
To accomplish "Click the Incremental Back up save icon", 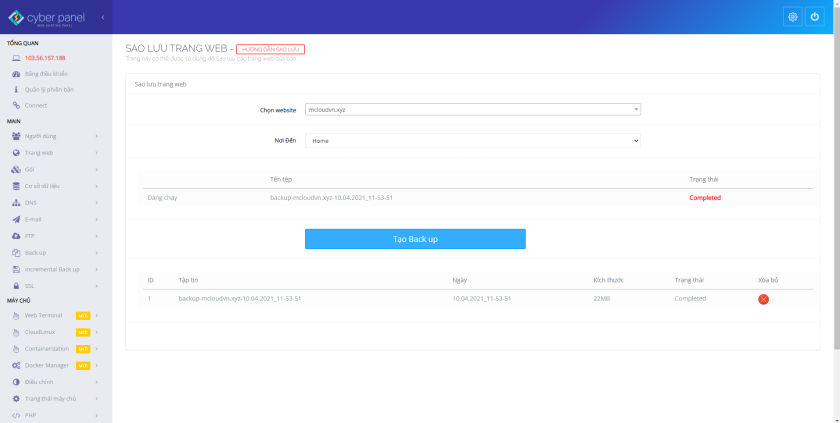I will (16, 269).
